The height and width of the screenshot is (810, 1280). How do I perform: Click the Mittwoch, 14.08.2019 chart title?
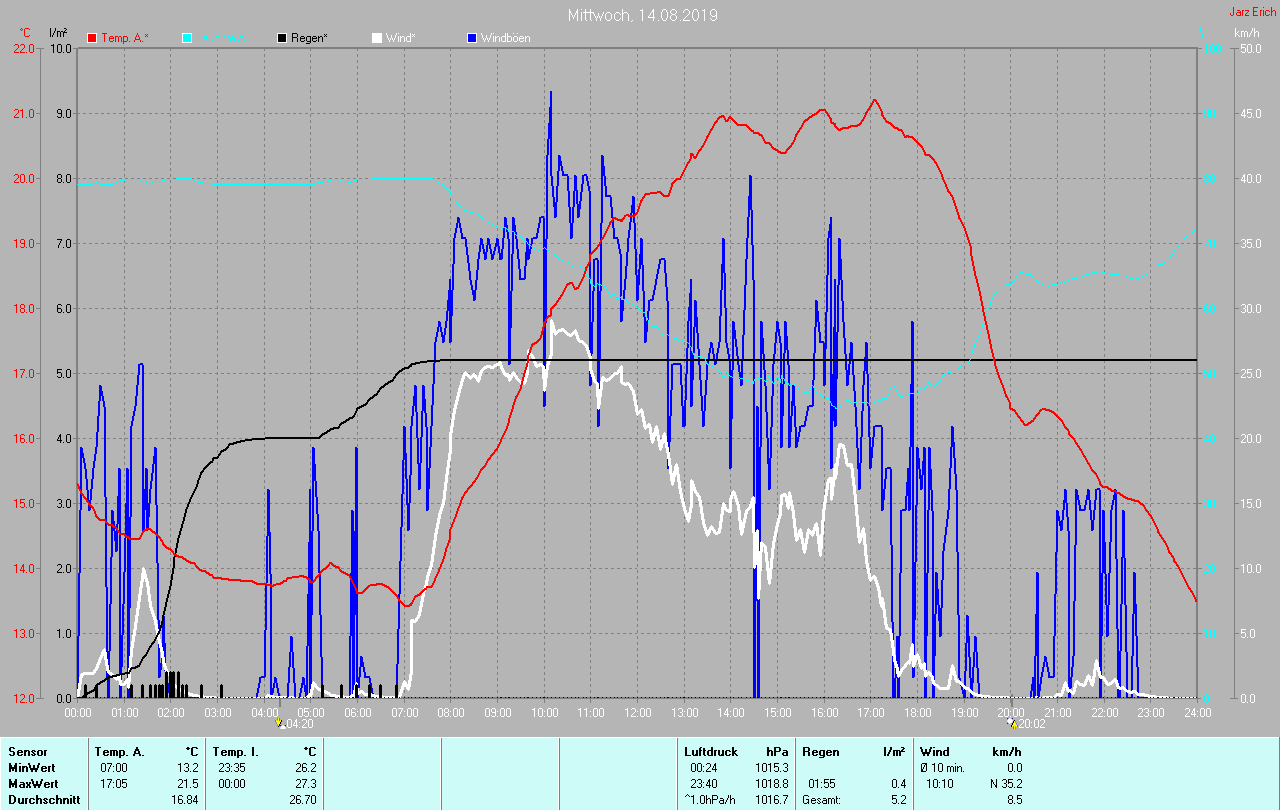642,15
